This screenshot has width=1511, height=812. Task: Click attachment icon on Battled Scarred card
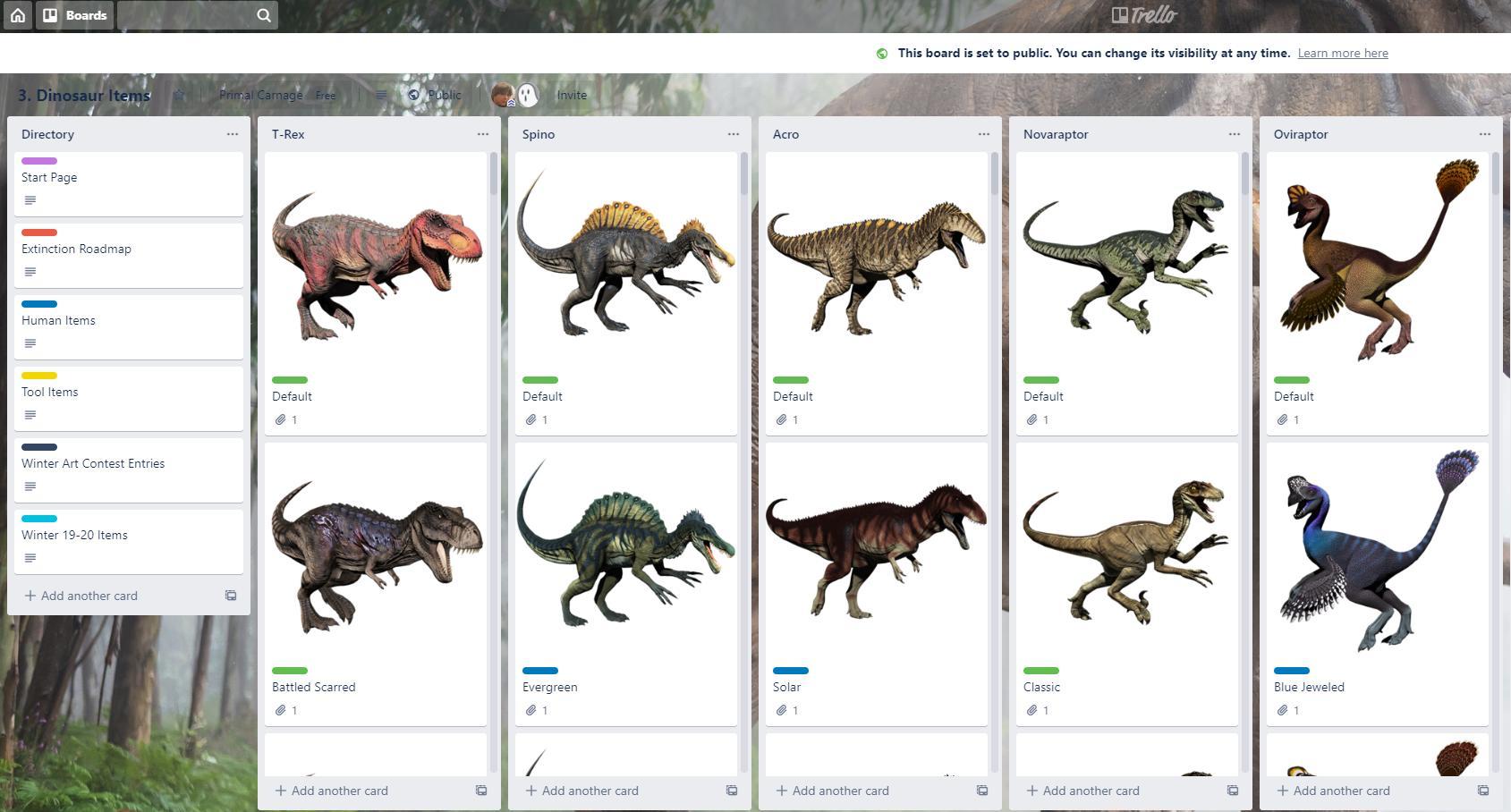(280, 710)
